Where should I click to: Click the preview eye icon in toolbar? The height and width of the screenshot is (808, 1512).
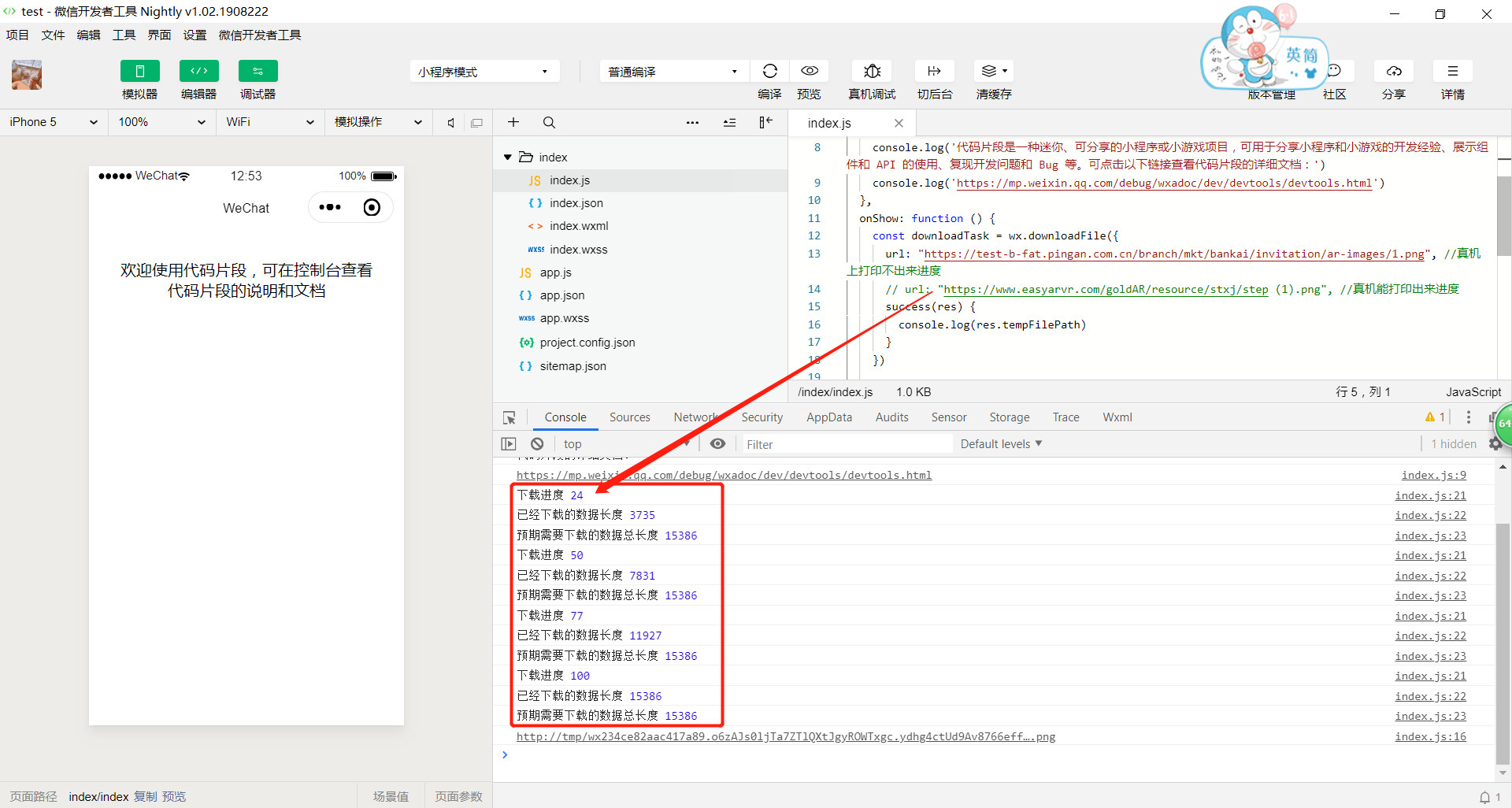(809, 71)
